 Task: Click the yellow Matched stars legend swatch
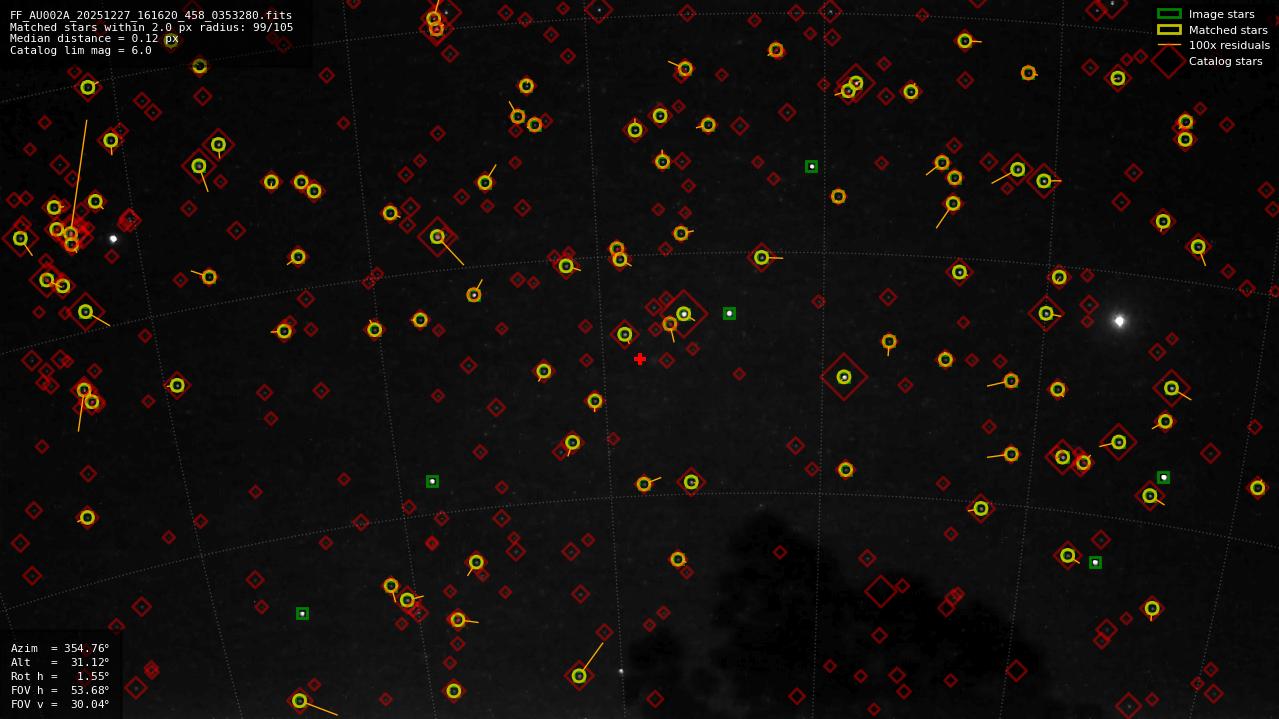point(1169,30)
